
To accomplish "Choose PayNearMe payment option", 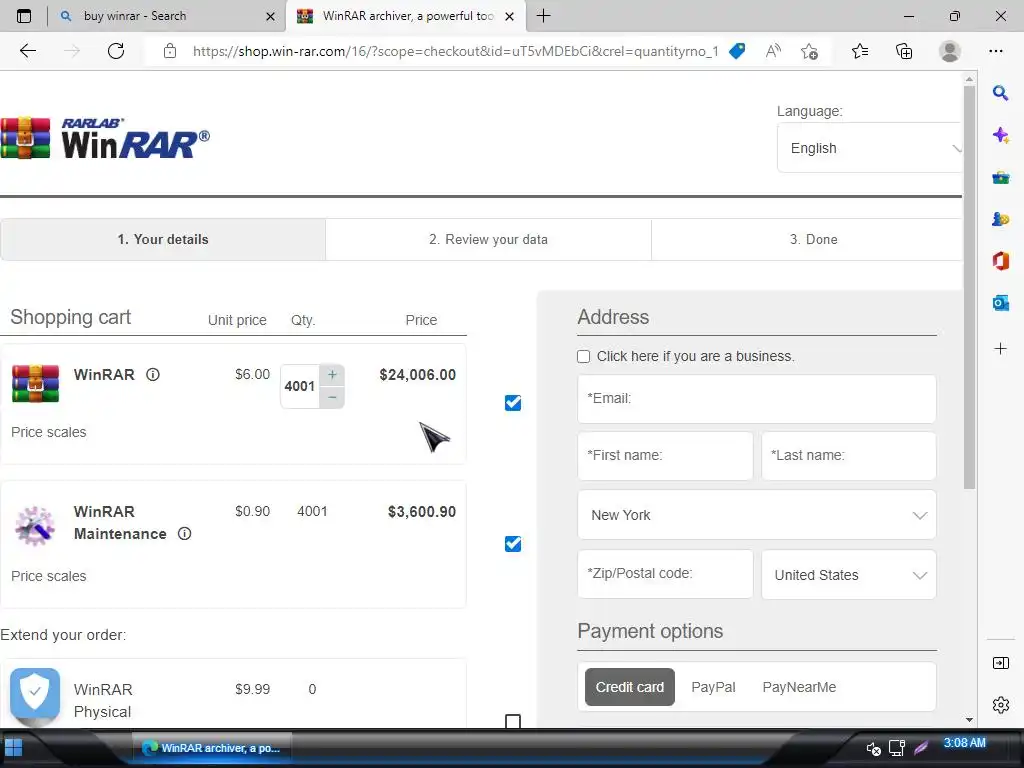I will coord(799,687).
